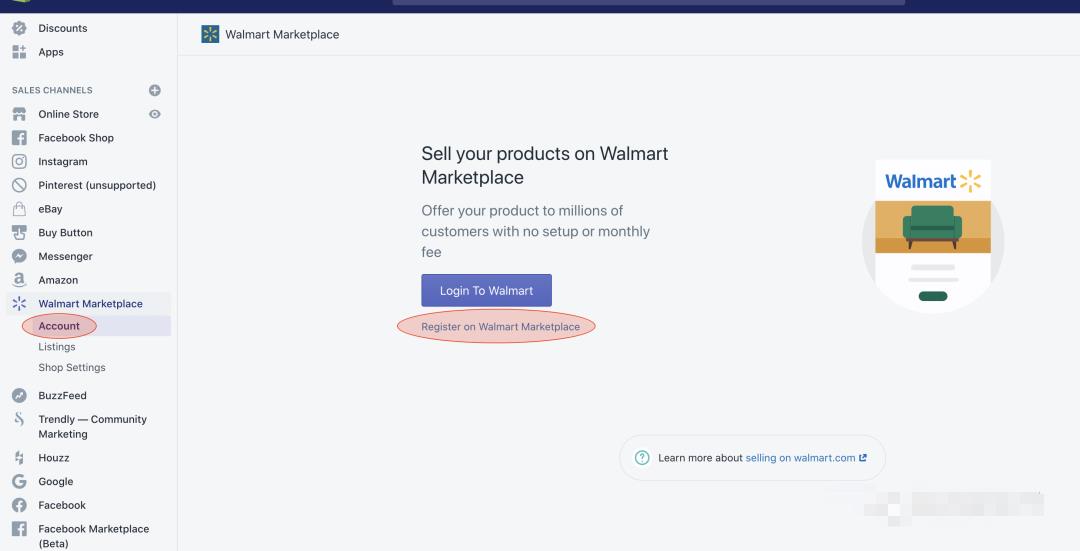The width and height of the screenshot is (1080, 551).
Task: Add a sales channel with plus icon
Action: 155,90
